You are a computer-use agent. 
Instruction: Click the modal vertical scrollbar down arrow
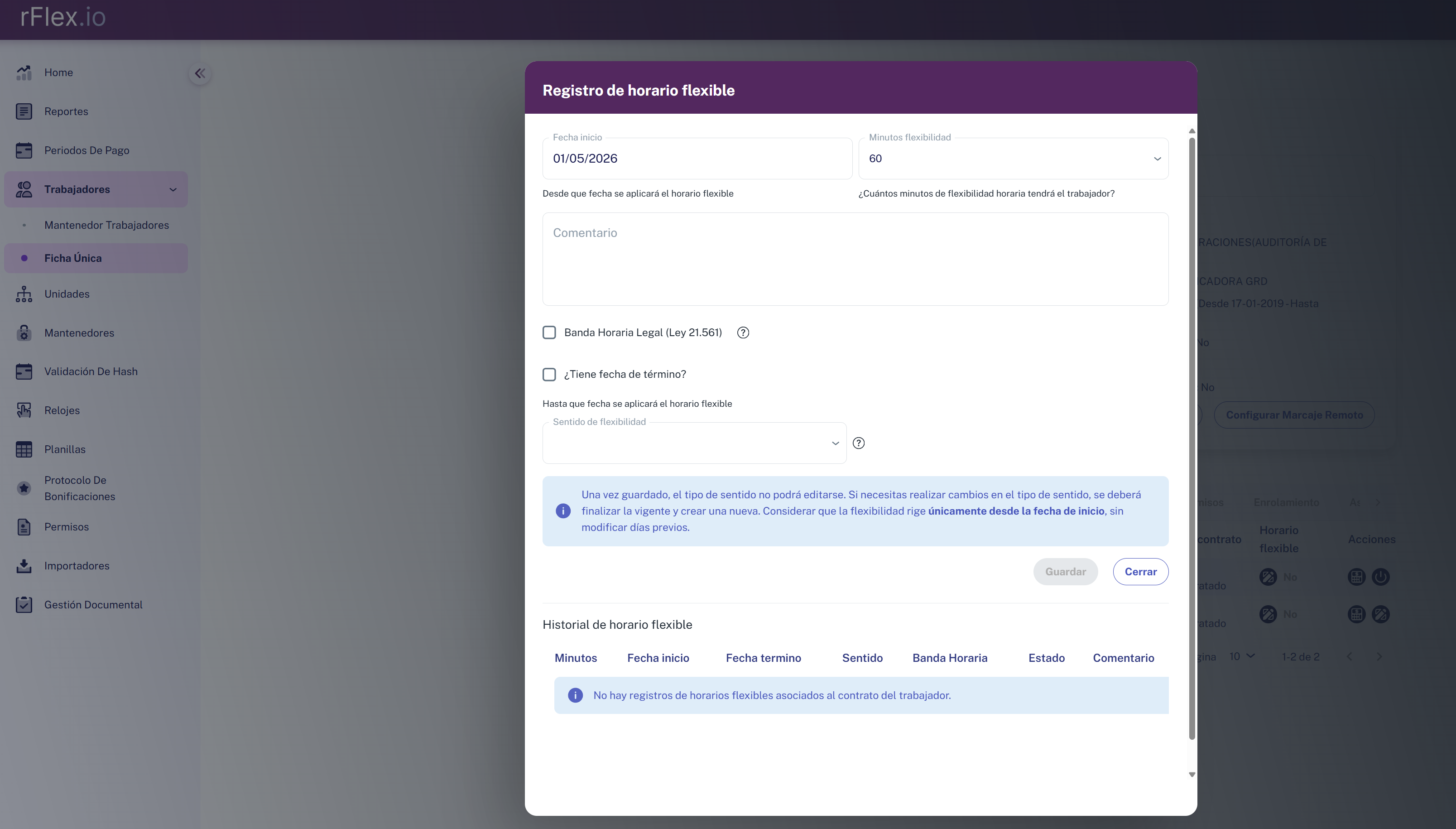click(1192, 775)
